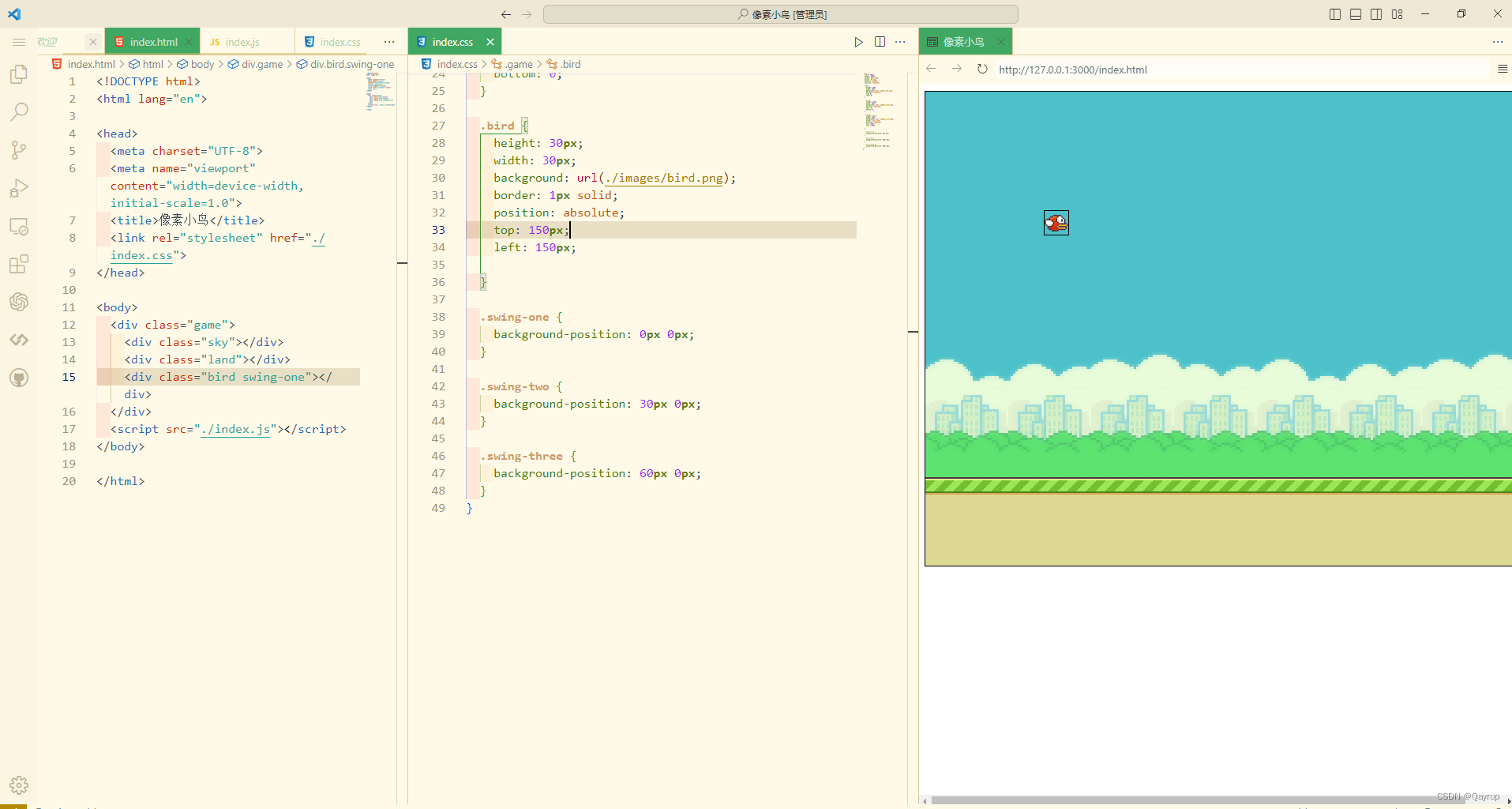
Task: Switch to index.js tab
Action: tap(242, 42)
